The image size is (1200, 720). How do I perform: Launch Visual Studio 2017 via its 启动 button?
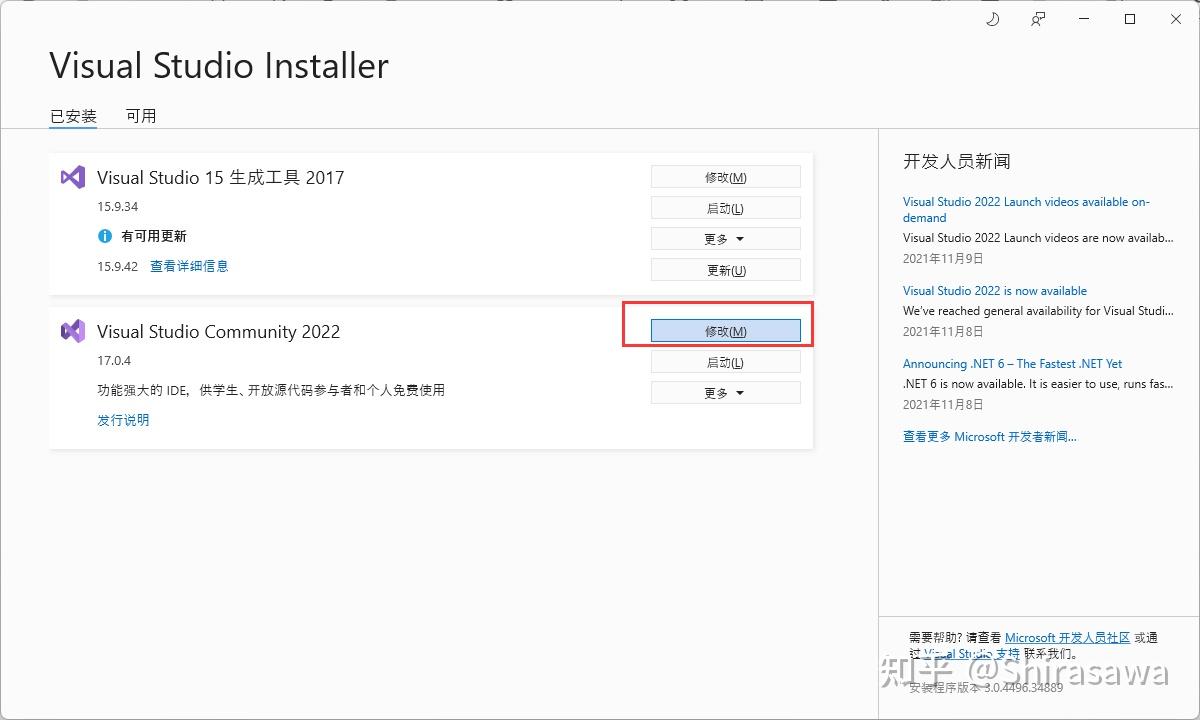point(725,207)
